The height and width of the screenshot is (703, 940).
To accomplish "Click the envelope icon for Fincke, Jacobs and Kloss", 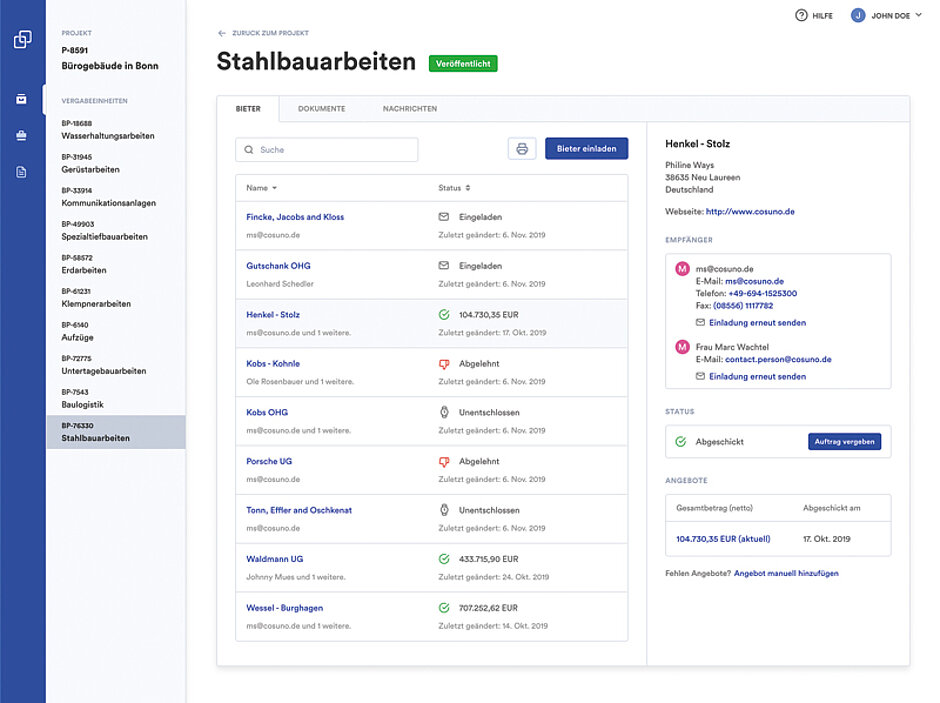I will [444, 217].
